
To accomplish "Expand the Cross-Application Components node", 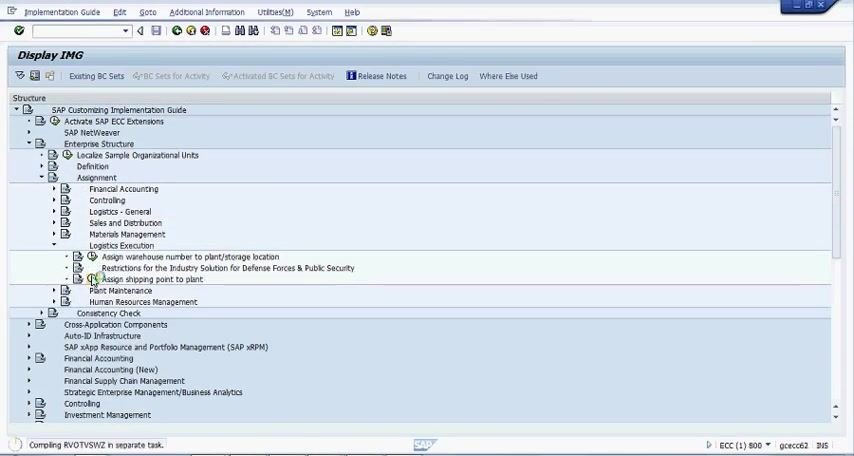I will point(29,324).
